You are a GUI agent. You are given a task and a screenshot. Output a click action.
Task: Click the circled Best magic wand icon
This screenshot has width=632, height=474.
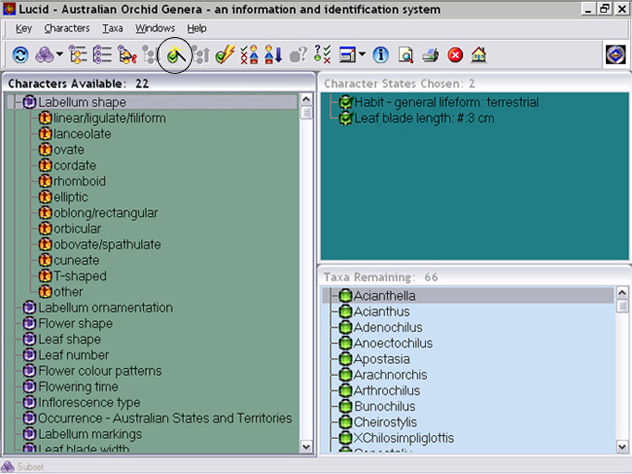pyautogui.click(x=175, y=55)
